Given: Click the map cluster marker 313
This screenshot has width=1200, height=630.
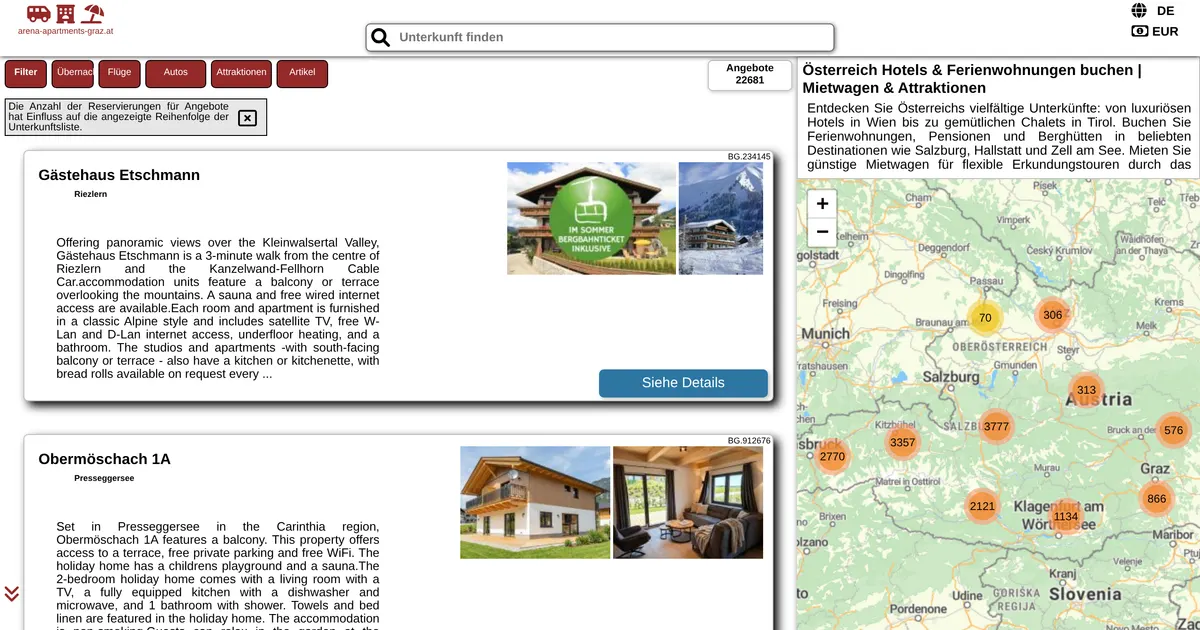Looking at the screenshot, I should [1086, 390].
